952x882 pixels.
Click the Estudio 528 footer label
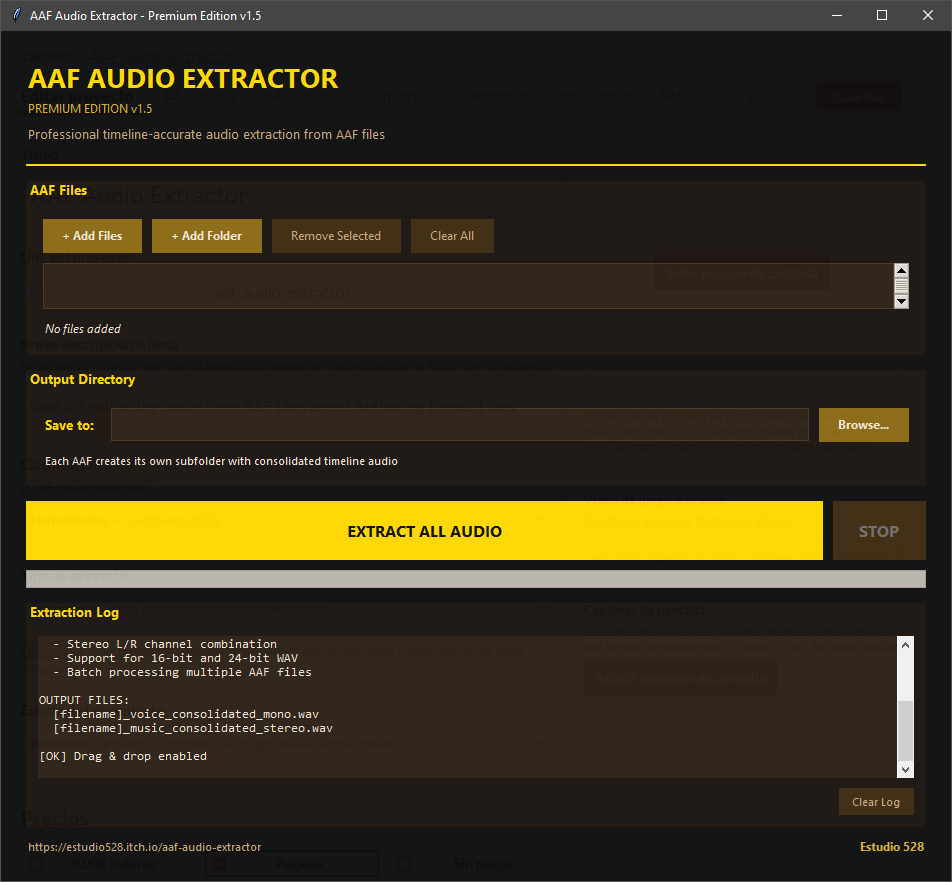(x=892, y=847)
